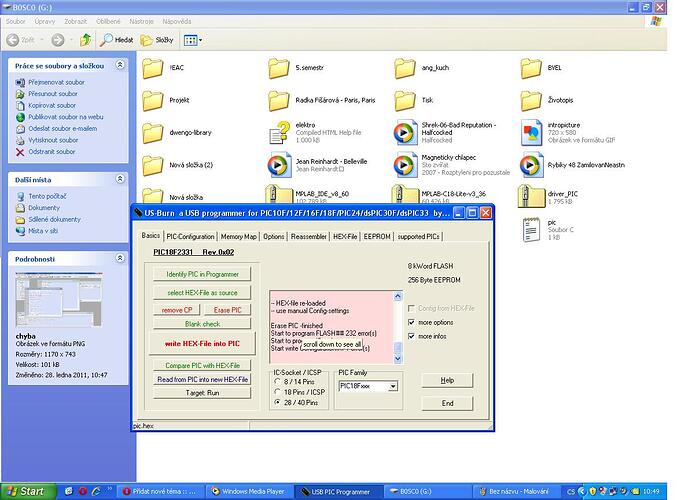Viewport: 677px width, 500px height.
Task: Click the Help button in US-Burn
Action: pos(447,380)
